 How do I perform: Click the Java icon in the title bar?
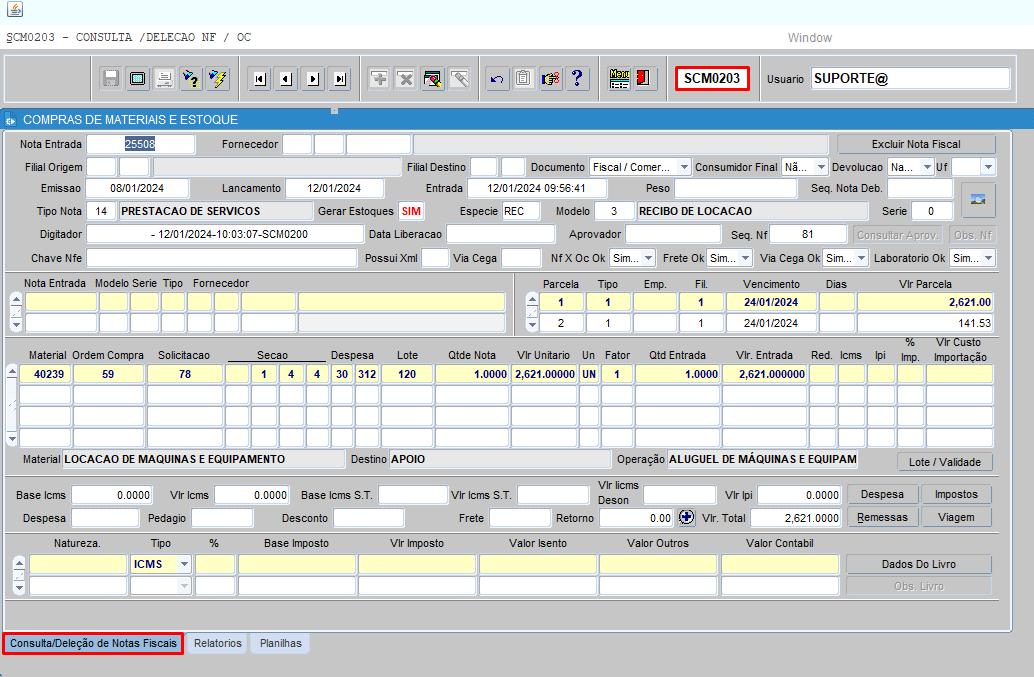(15, 9)
